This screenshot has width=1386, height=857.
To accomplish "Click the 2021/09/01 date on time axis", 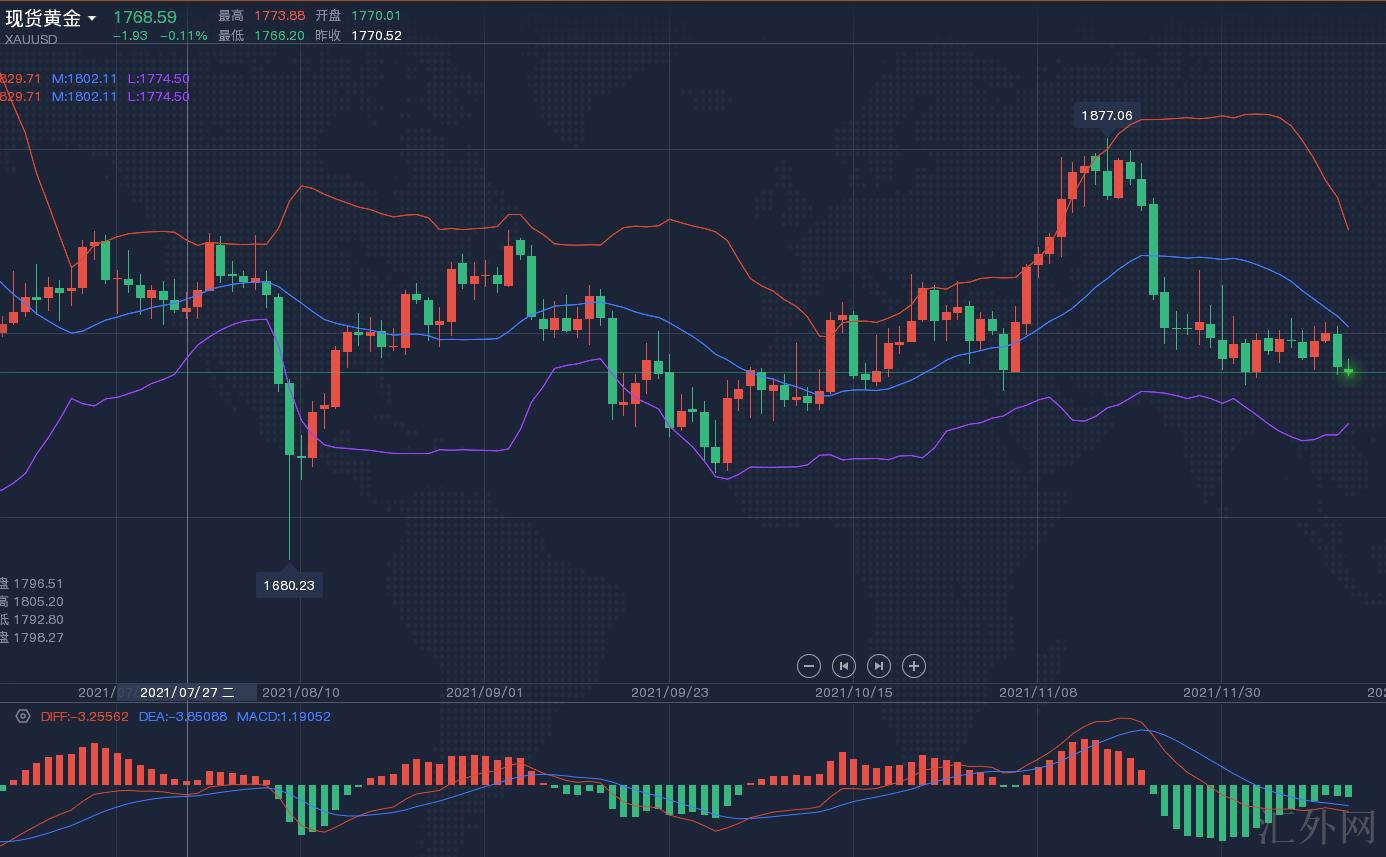I will 484,692.
